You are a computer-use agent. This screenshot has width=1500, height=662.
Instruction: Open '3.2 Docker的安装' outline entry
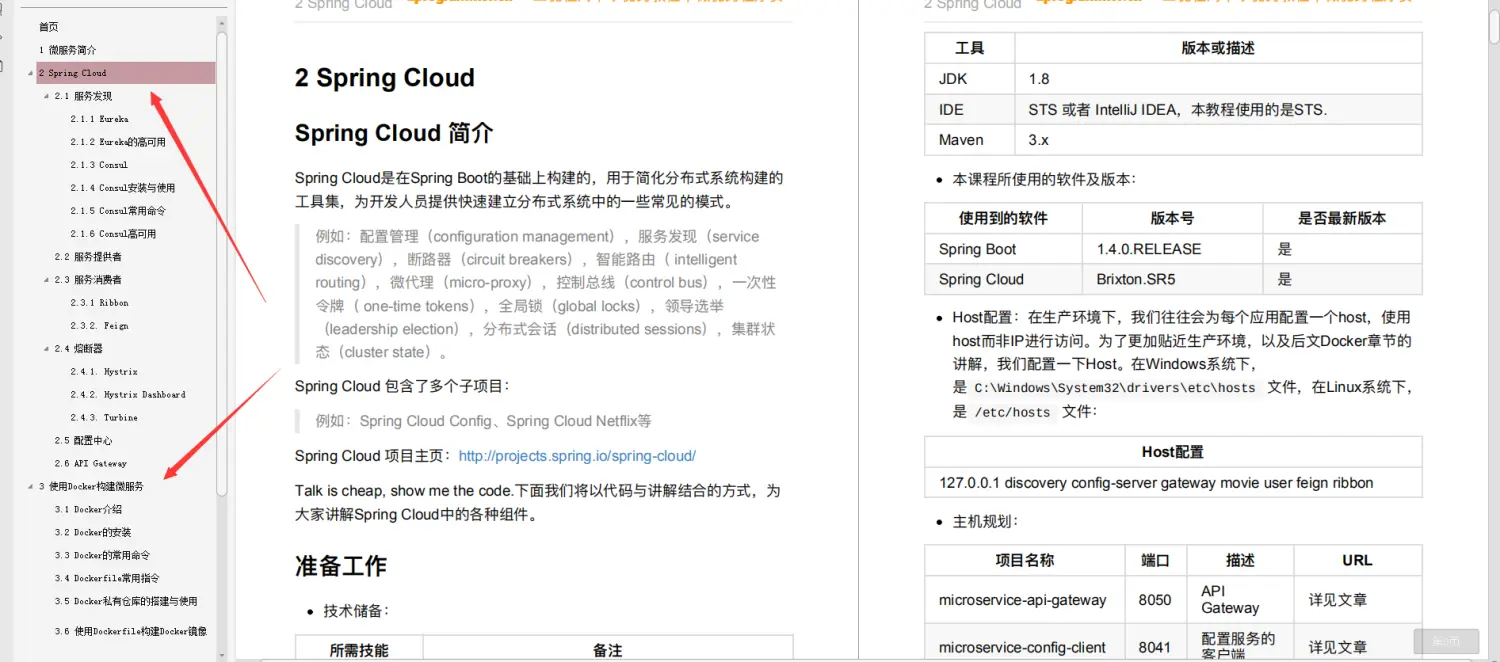93,533
